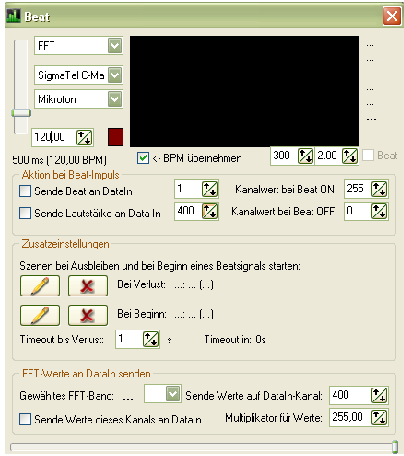
Task: Click the spinner beside the 2,00 value
Action: (350, 156)
